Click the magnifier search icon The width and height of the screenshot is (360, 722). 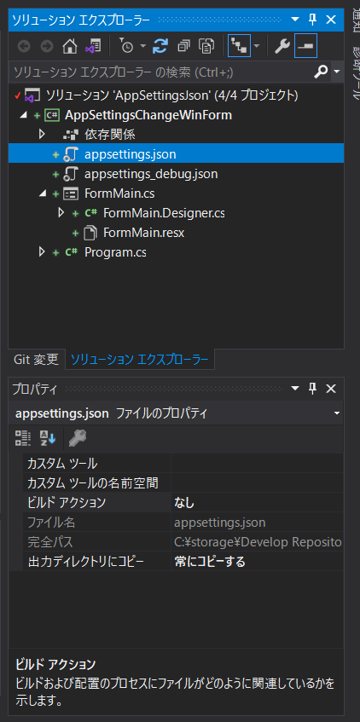(321, 71)
